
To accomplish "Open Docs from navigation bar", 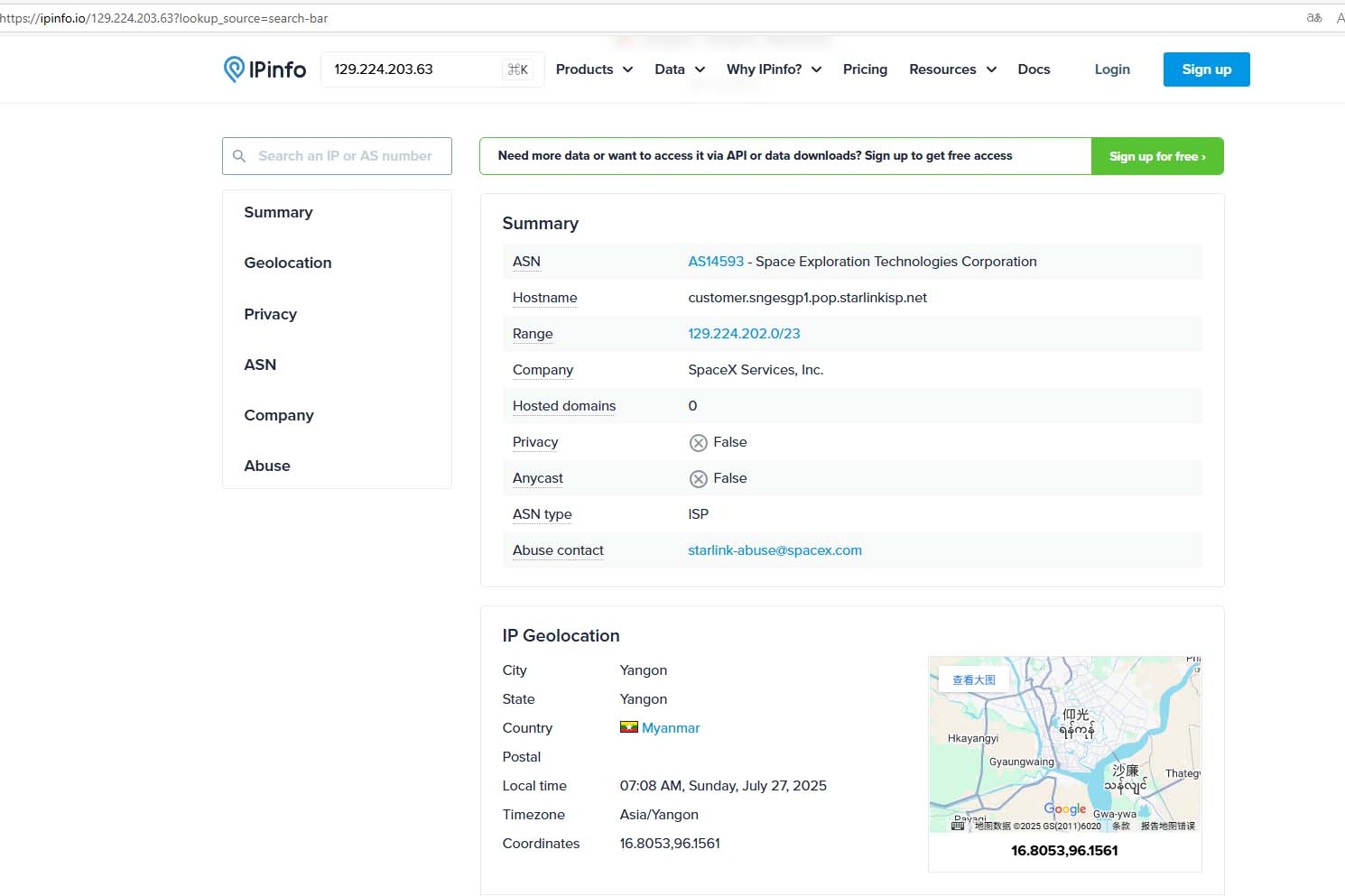I will (1034, 69).
